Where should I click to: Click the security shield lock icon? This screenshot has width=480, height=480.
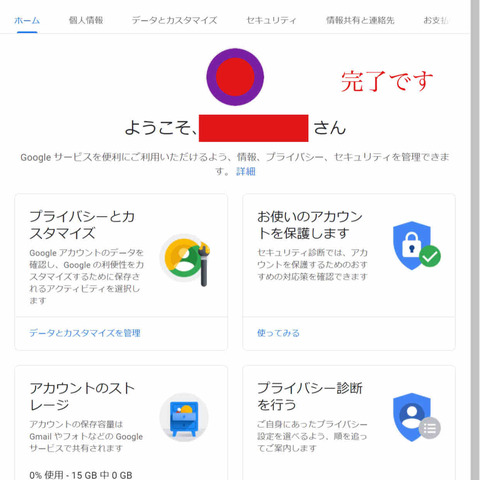click(416, 246)
